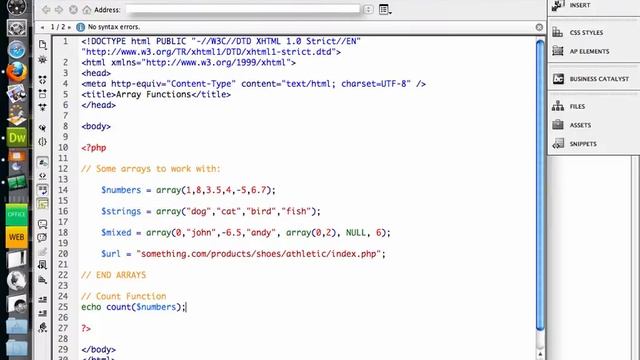Open the OFFICE stack in the Dock

click(x=17, y=214)
